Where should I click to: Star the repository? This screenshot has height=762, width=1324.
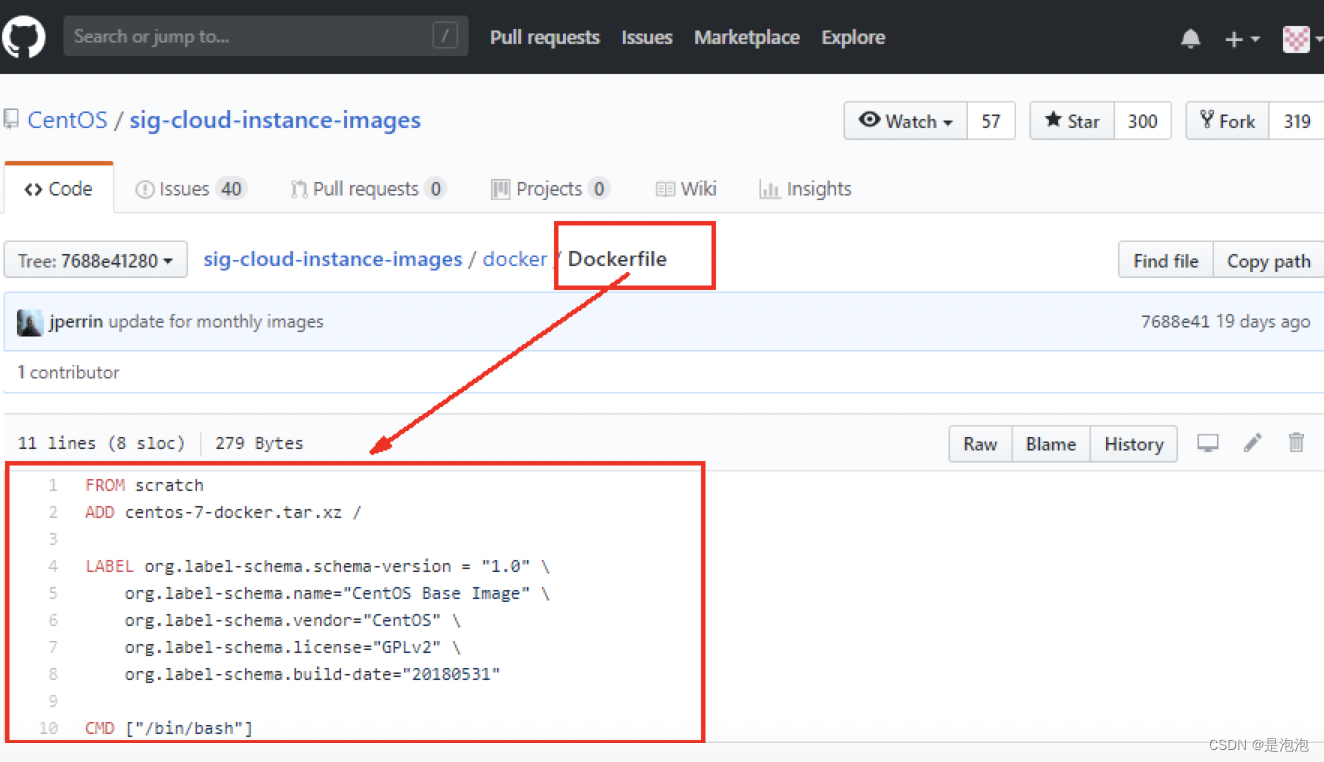click(1072, 121)
